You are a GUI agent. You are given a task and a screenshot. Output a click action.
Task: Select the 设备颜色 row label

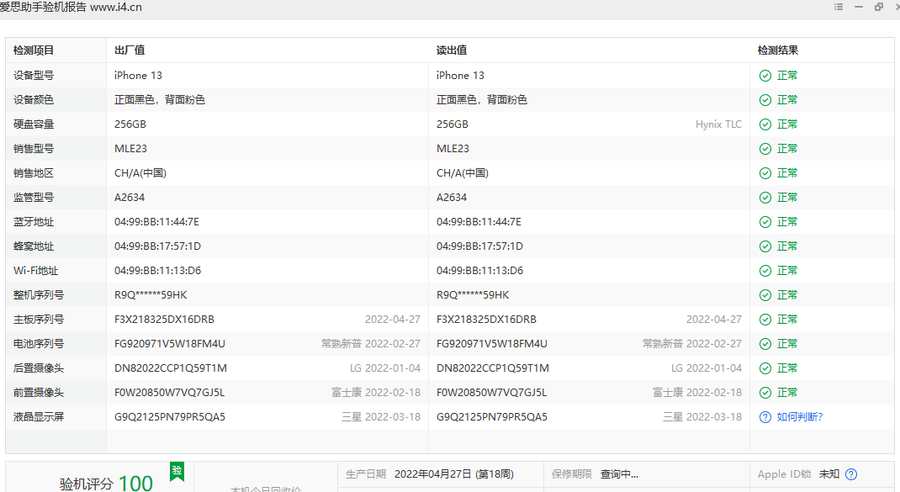[x=33, y=100]
